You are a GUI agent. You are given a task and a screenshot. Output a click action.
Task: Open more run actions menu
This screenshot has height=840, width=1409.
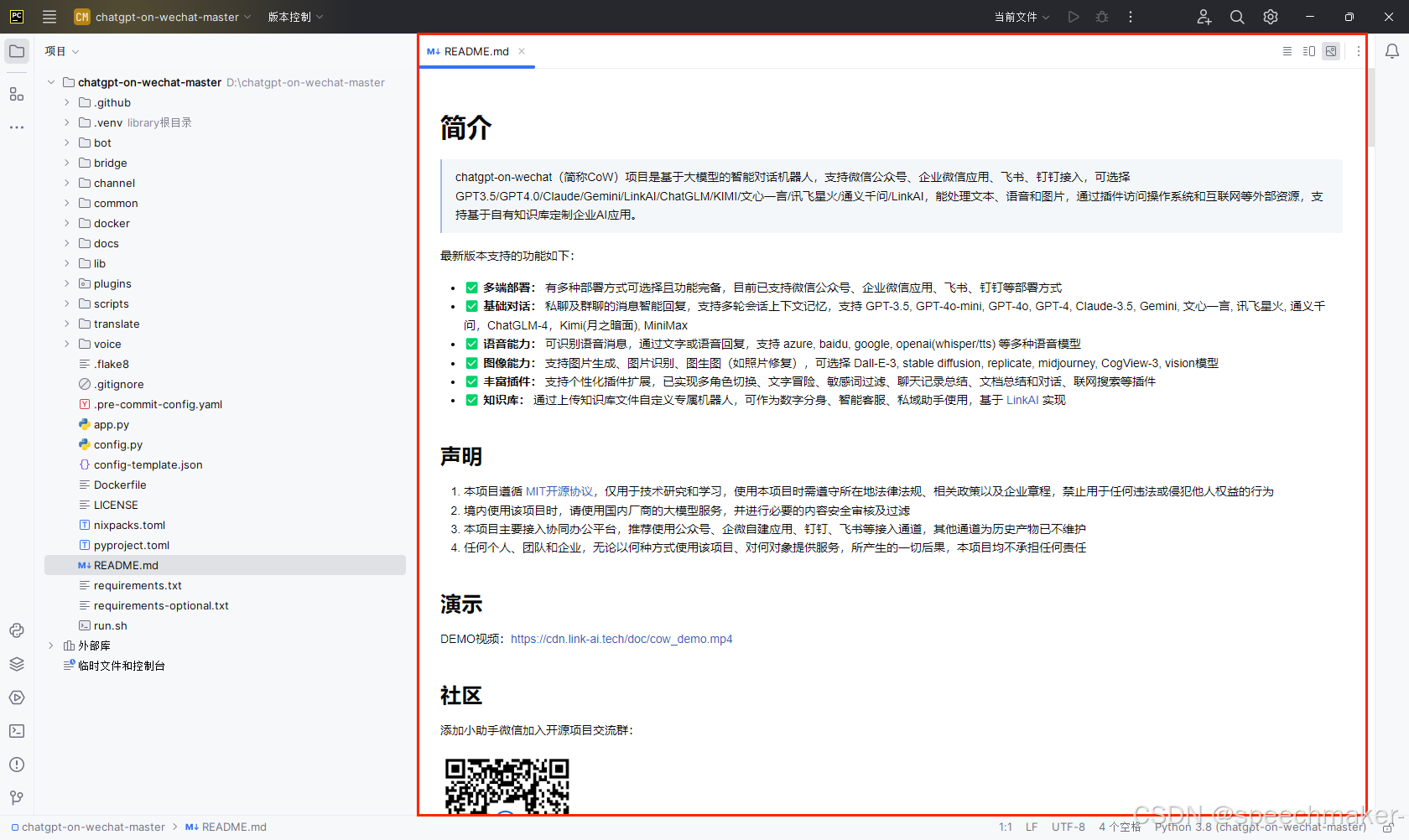pyautogui.click(x=1131, y=17)
